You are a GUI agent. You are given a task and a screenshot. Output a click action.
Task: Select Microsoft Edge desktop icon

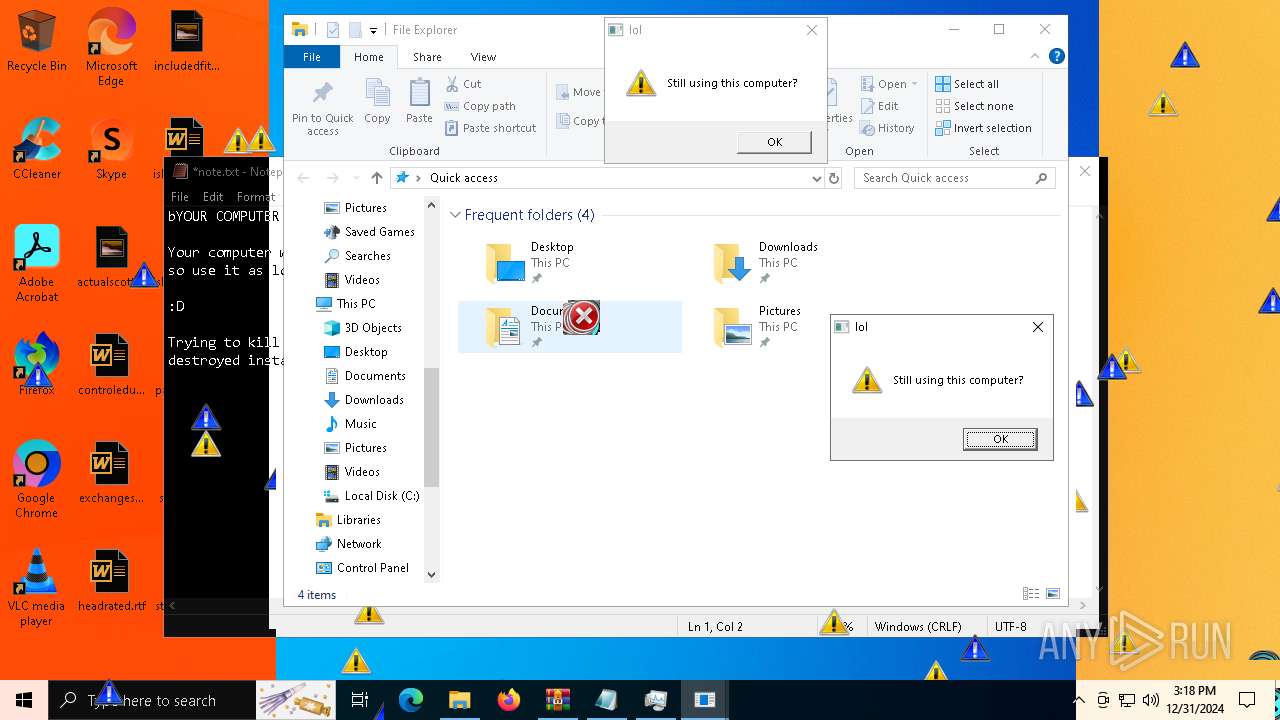click(111, 47)
